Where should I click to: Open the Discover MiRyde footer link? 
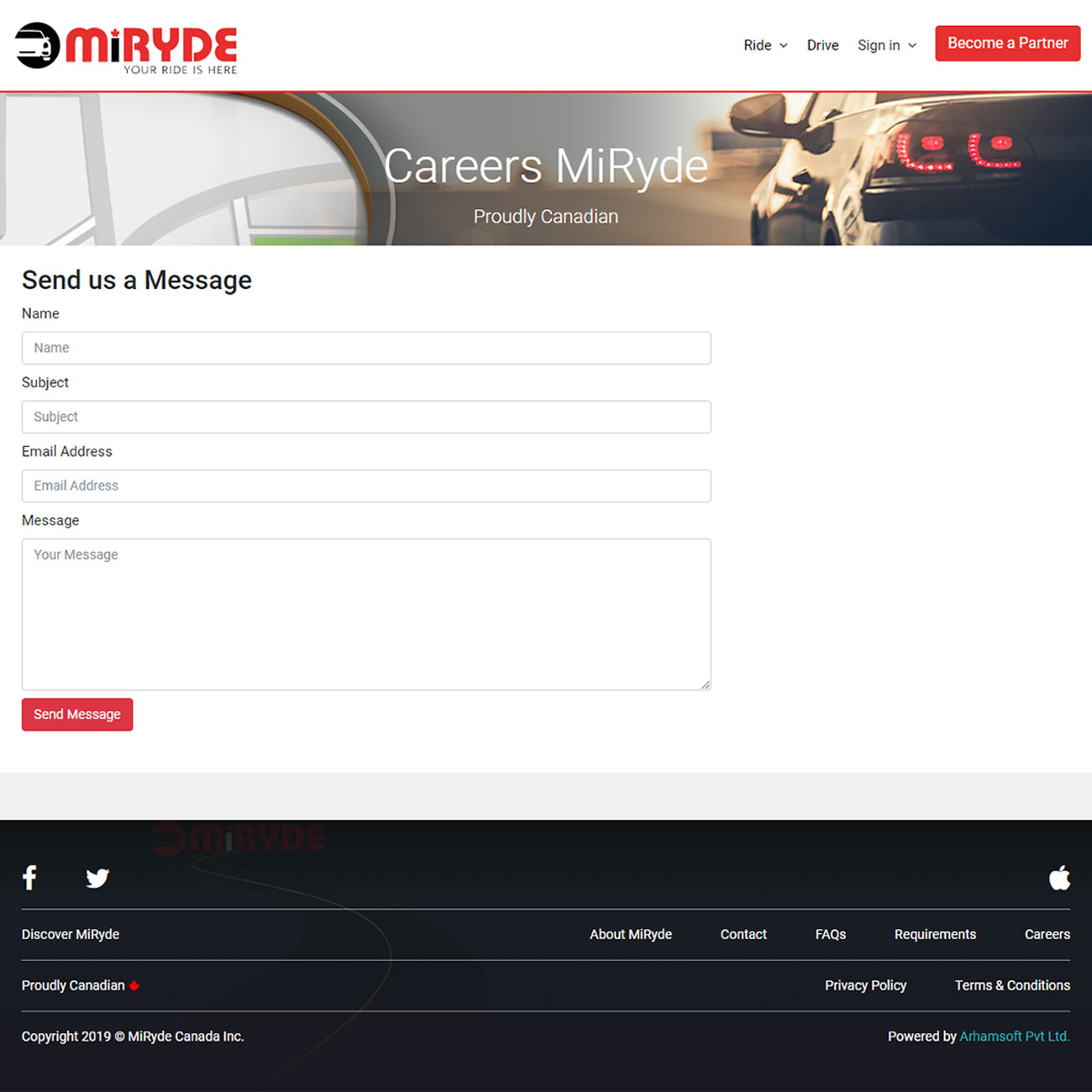(71, 934)
